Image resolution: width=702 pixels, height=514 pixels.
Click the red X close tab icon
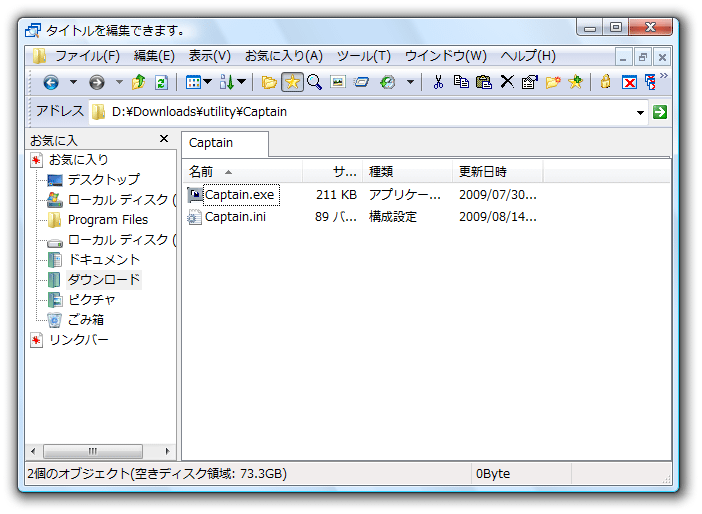click(629, 83)
